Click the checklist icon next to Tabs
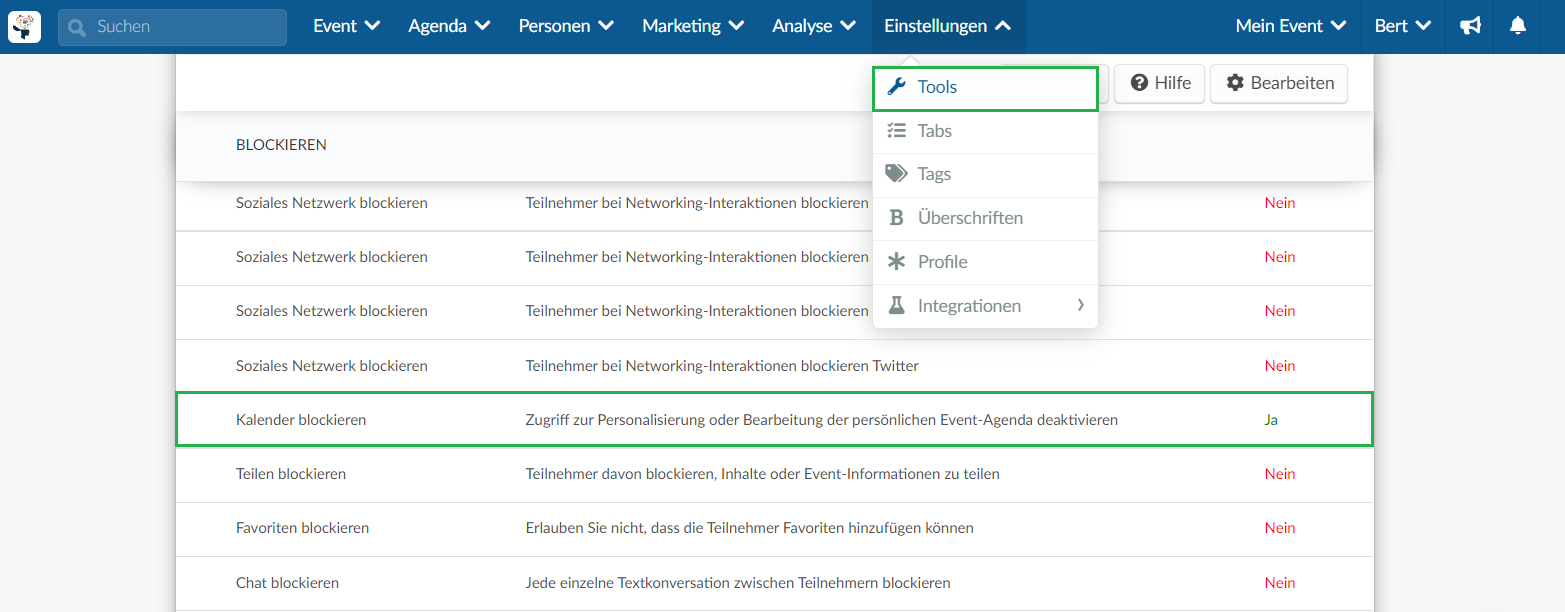Screen dimensions: 1565x612 pyautogui.click(x=897, y=131)
